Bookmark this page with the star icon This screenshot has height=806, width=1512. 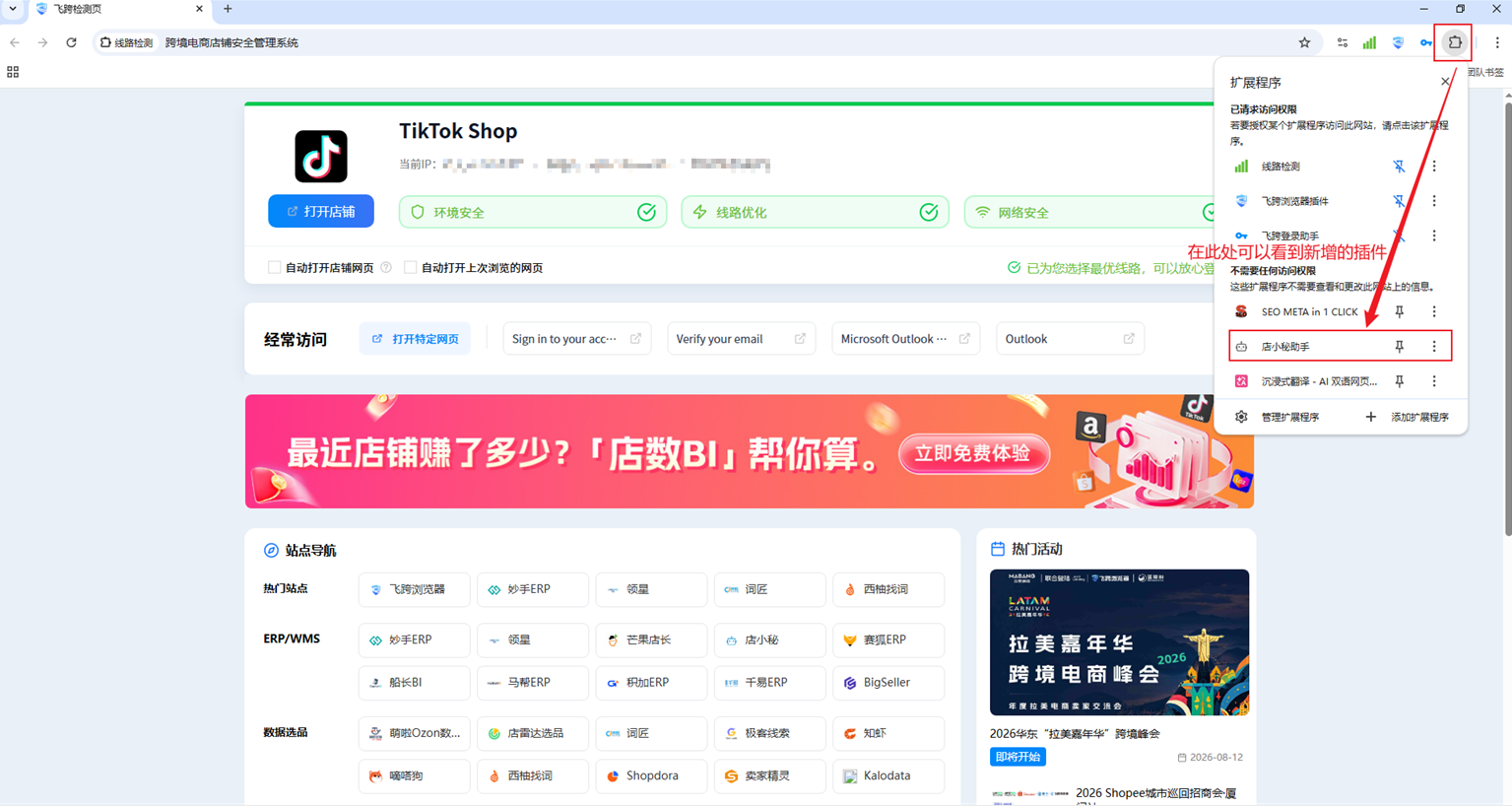click(x=1304, y=42)
